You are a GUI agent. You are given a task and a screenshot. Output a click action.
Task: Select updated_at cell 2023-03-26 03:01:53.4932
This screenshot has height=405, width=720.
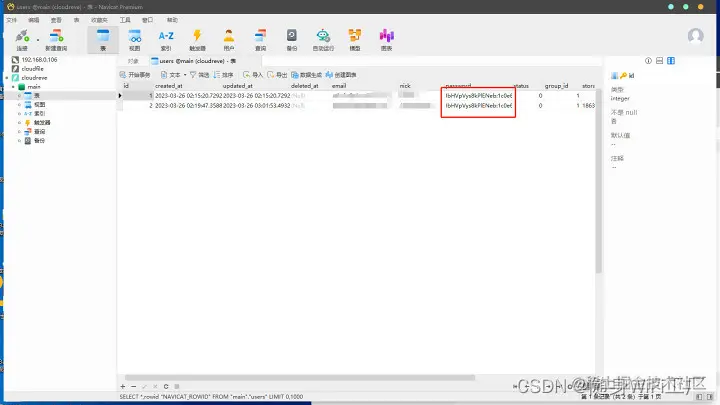pyautogui.click(x=257, y=106)
